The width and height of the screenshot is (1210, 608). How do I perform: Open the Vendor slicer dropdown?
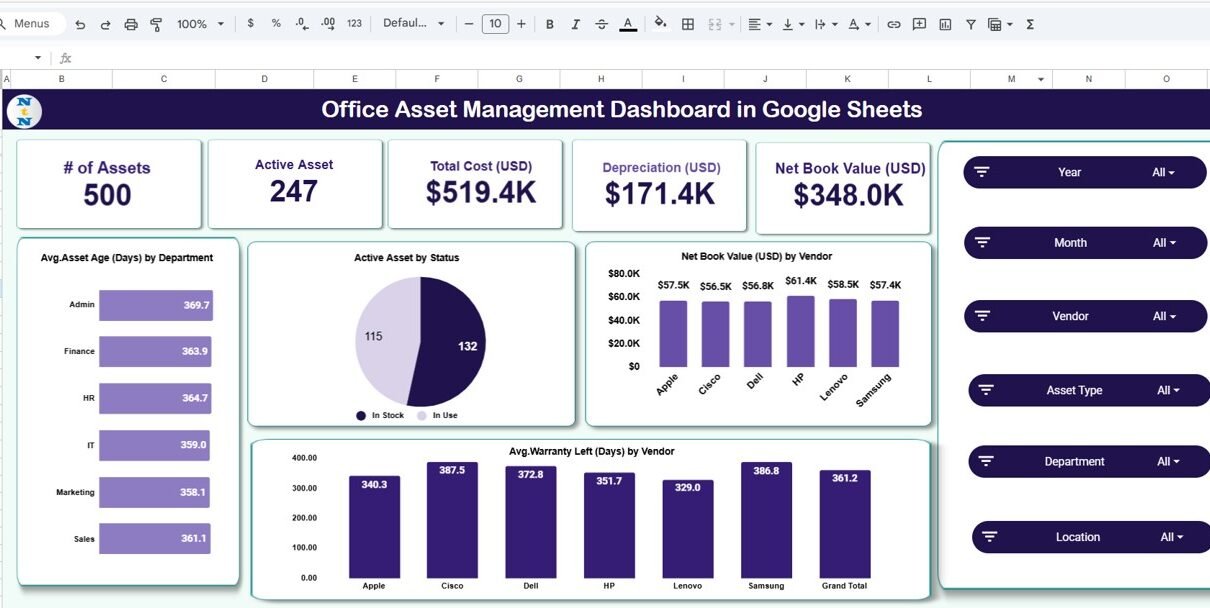click(1164, 316)
